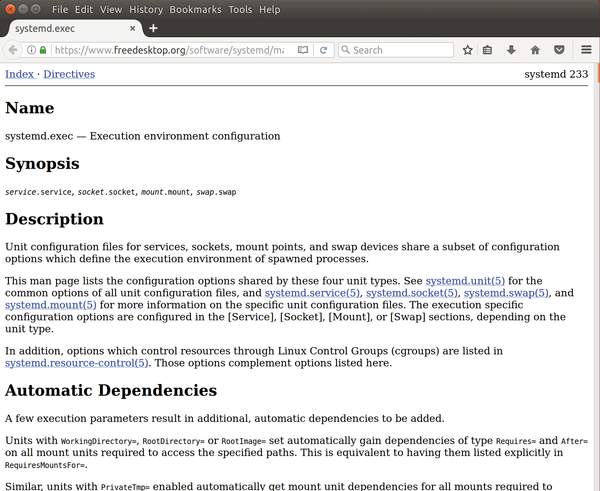Show your bookmarks list icon
Image resolution: width=600 pixels, height=491 pixels.
pos(487,50)
